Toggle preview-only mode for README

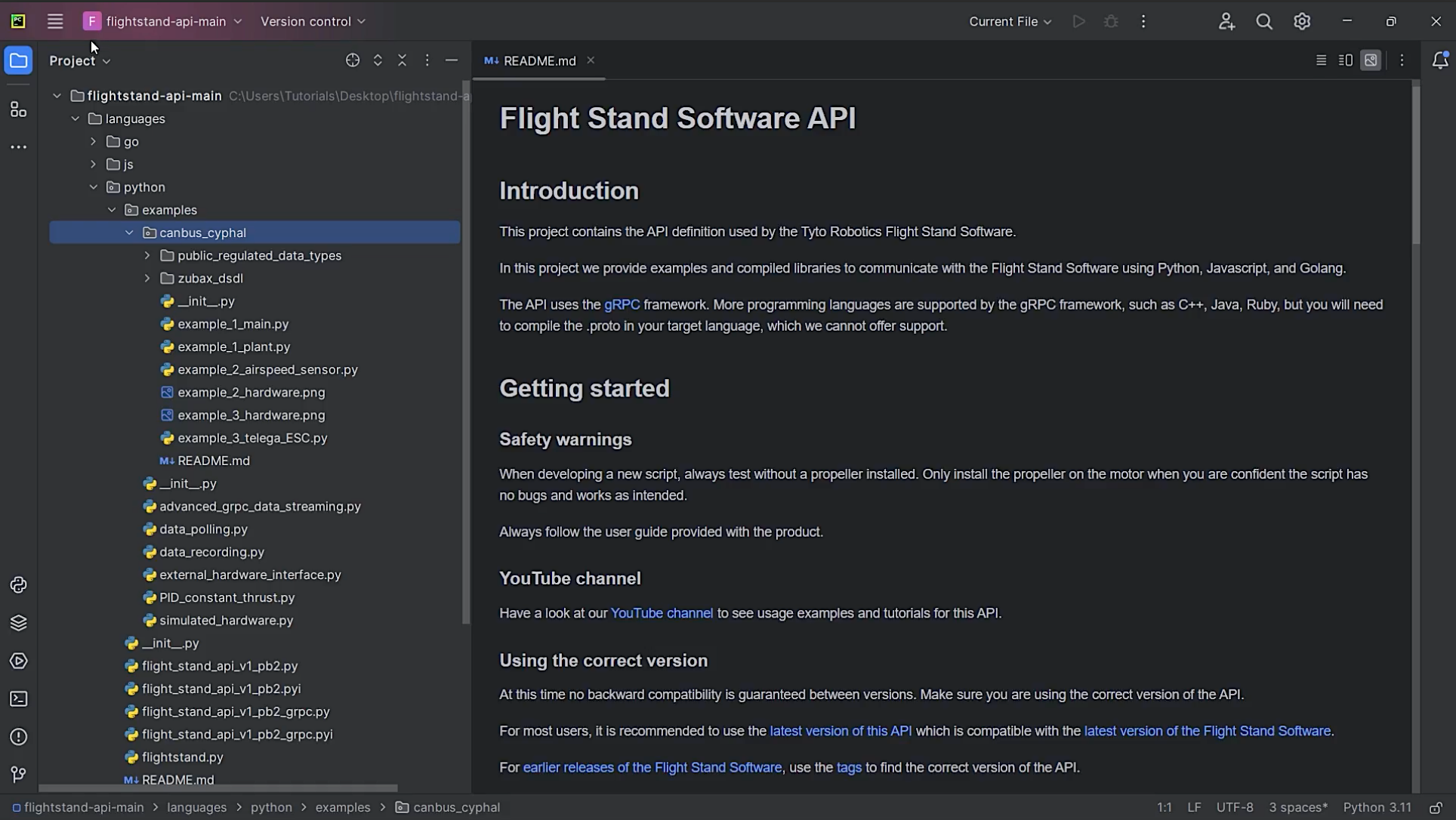(x=1371, y=60)
